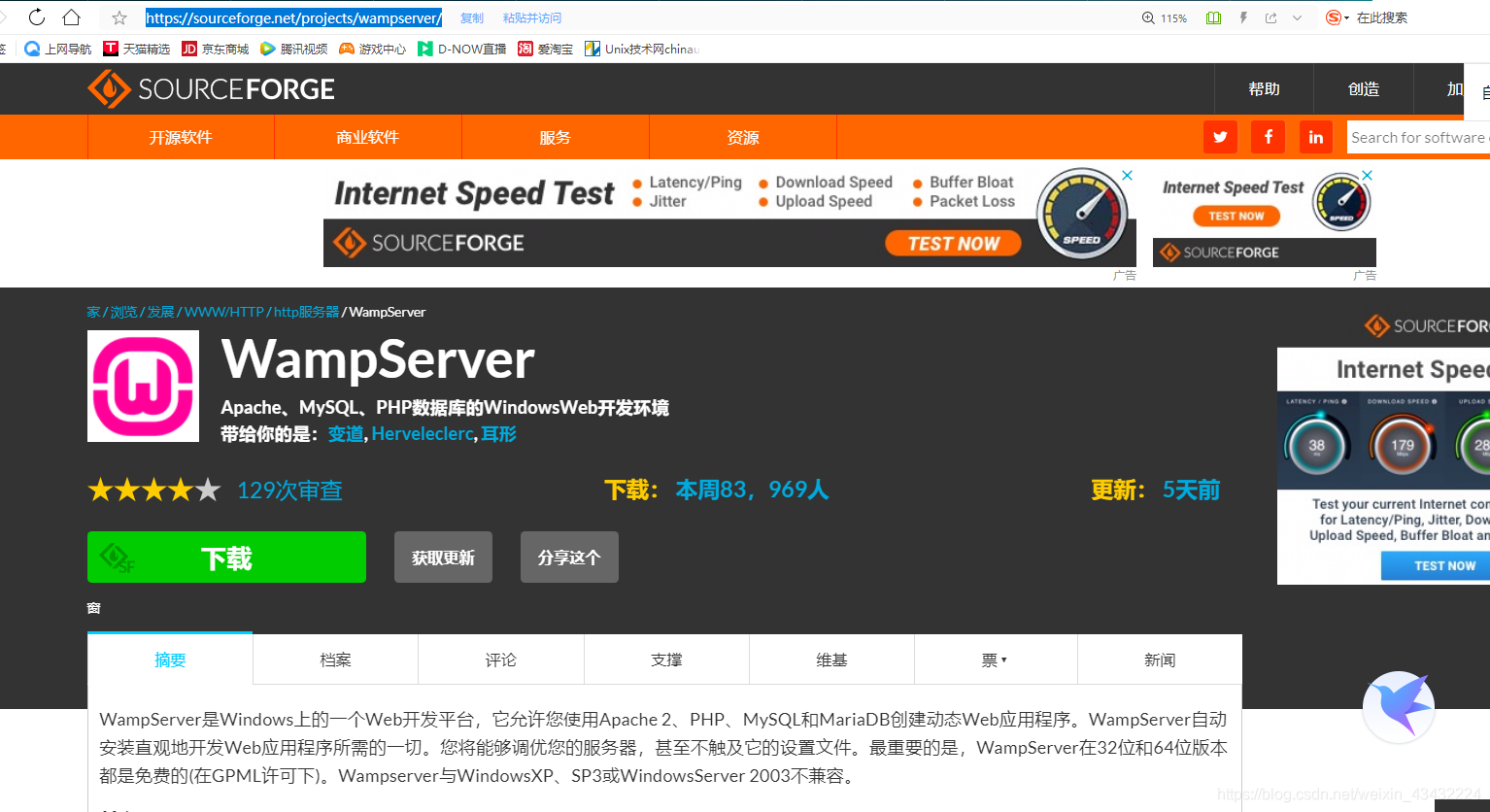Open the 开源软件 navigation menu
The image size is (1490, 812).
[181, 137]
